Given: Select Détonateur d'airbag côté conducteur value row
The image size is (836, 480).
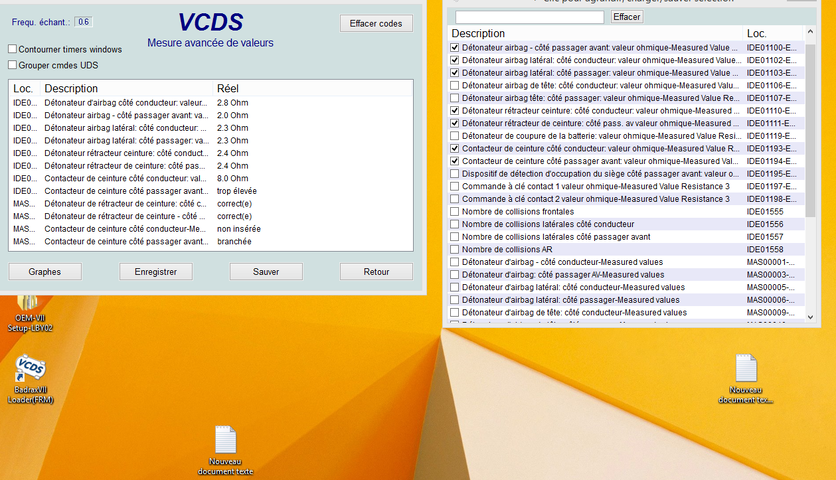Looking at the screenshot, I should pos(211,103).
